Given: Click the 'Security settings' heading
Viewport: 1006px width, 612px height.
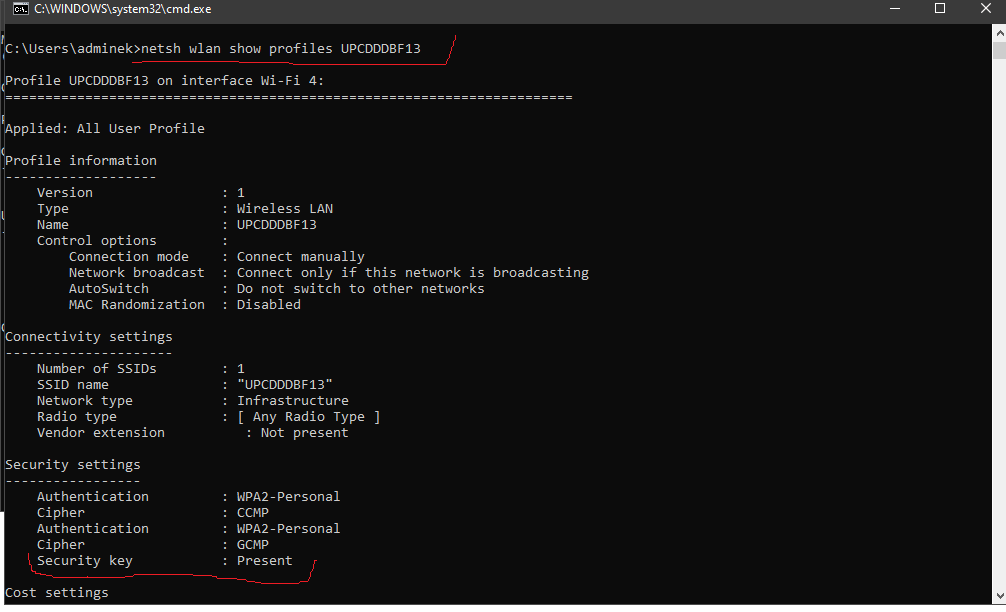Looking at the screenshot, I should tap(73, 464).
